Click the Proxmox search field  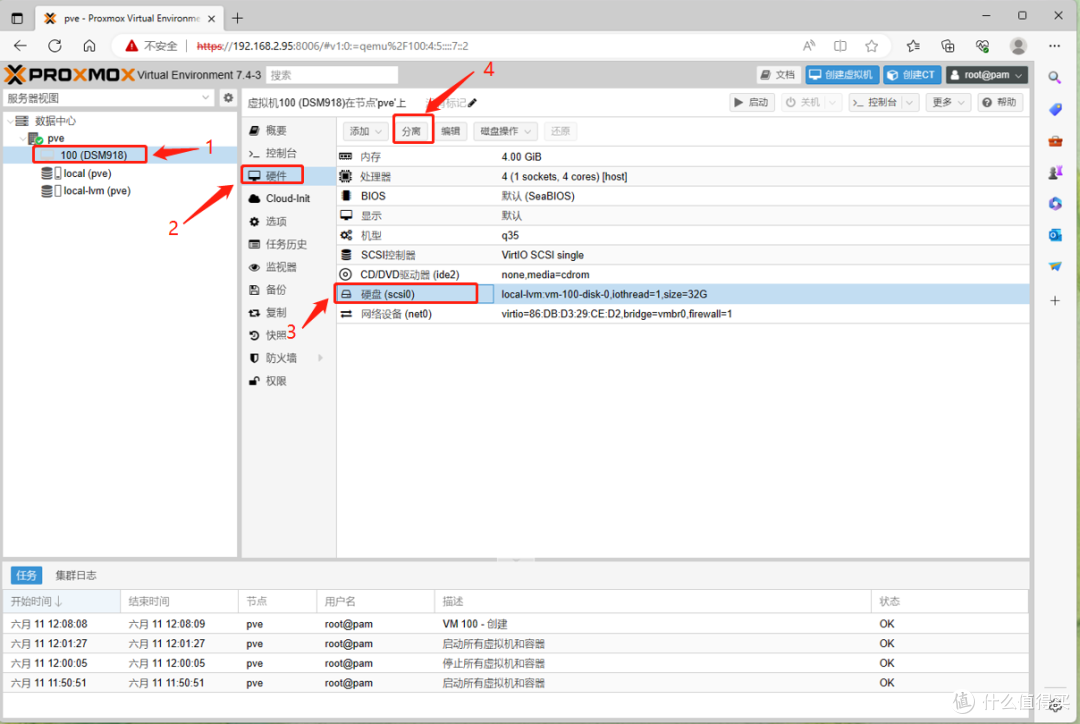click(333, 74)
